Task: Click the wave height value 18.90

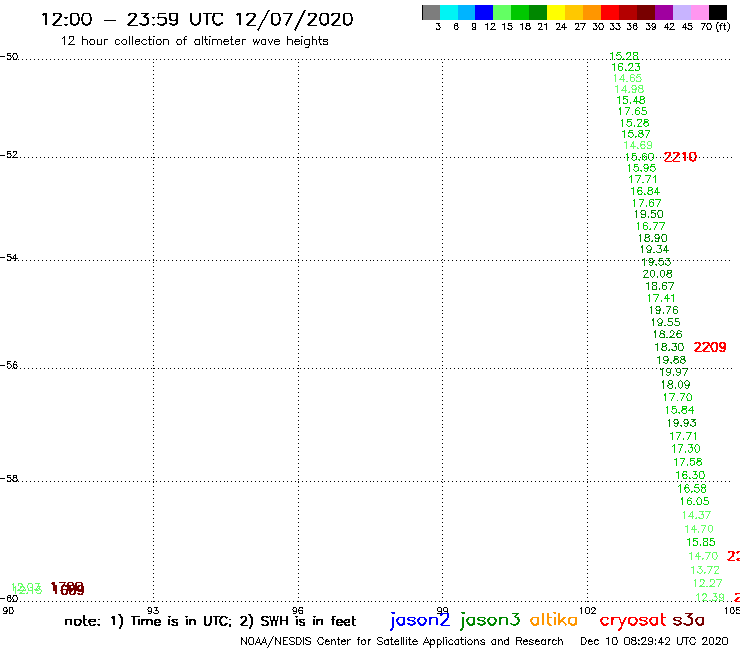Action: 653,238
